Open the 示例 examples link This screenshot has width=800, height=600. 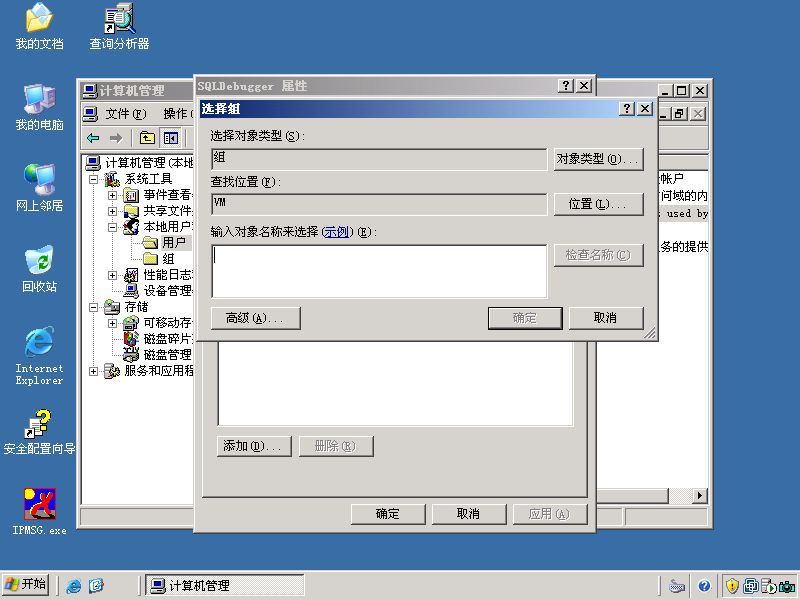pos(337,232)
